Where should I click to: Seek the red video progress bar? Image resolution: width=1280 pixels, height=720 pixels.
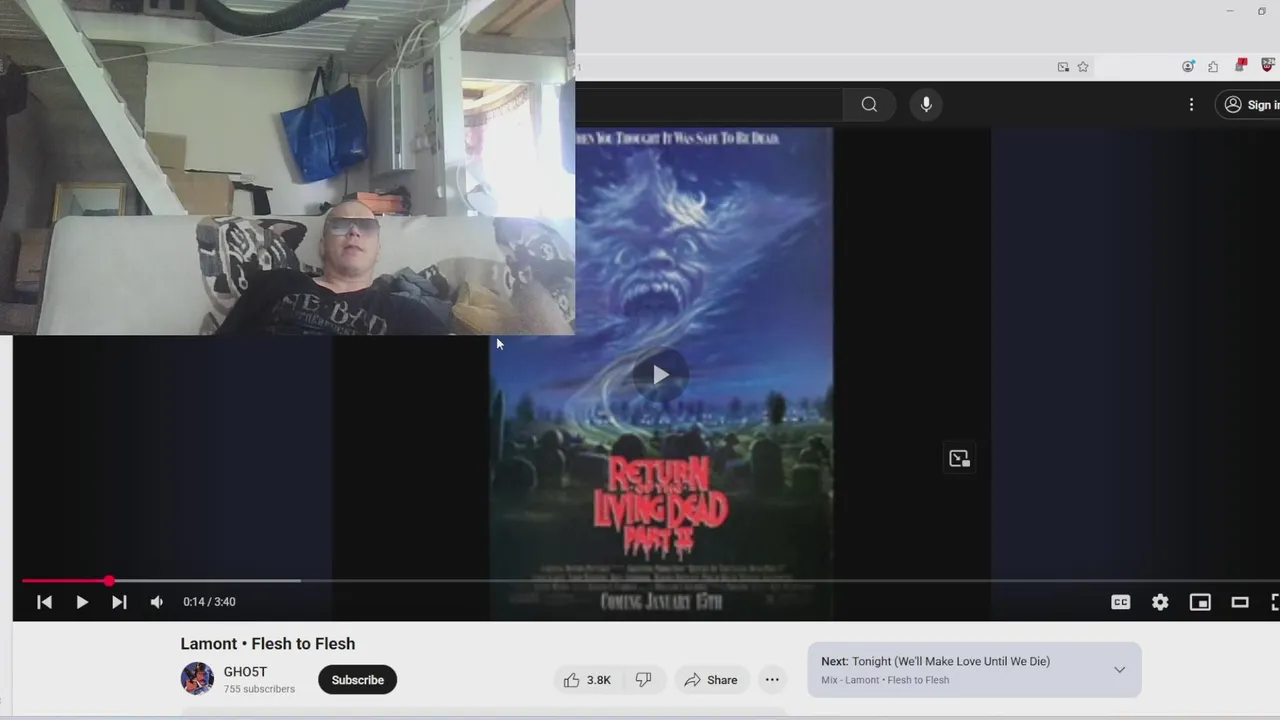click(650, 580)
